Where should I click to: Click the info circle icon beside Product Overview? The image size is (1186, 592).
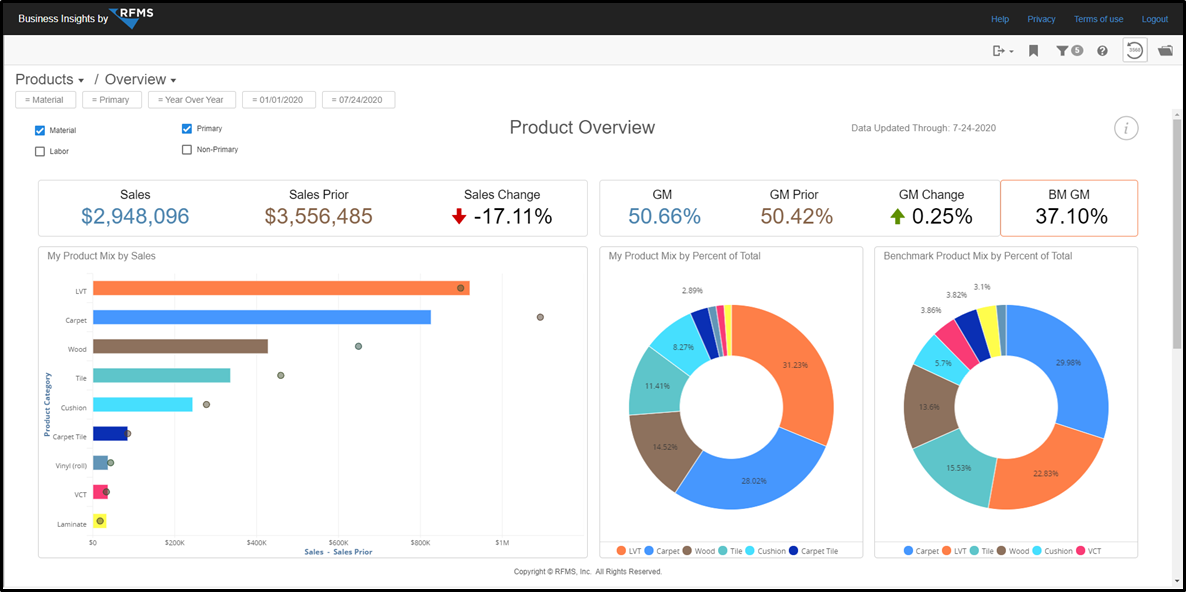coord(1126,128)
